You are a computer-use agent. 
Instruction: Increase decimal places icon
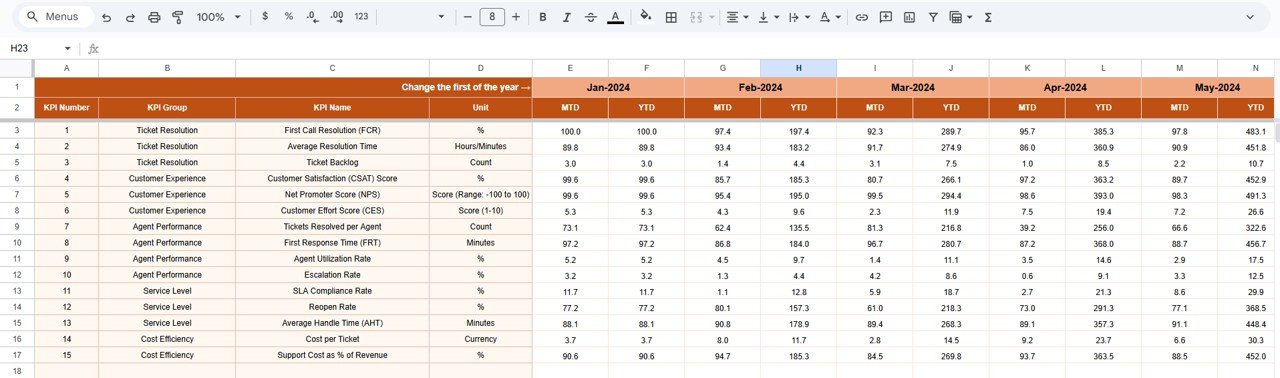point(337,17)
